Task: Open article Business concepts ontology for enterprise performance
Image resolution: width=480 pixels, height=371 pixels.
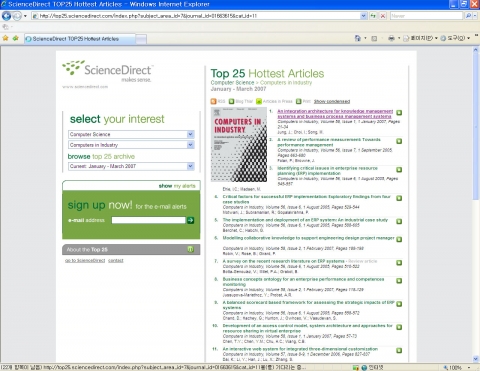Action: tap(303, 282)
